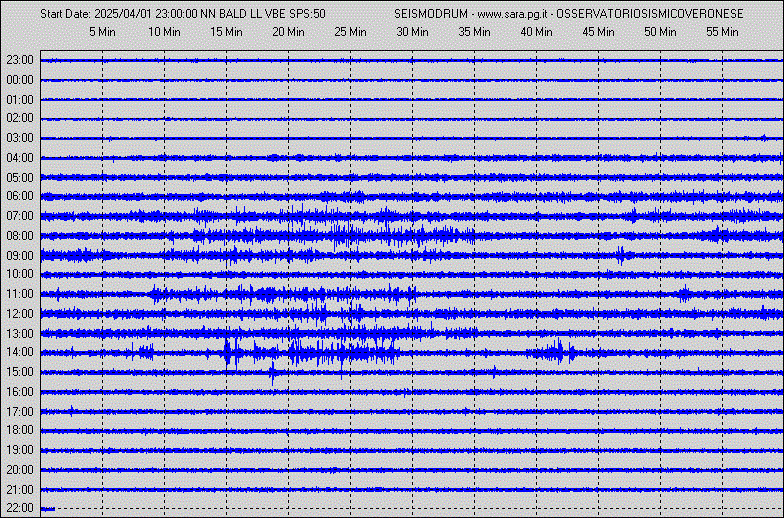This screenshot has width=784, height=518.
Task: Select the 12:00 hour trace label
Action: [x=20, y=314]
